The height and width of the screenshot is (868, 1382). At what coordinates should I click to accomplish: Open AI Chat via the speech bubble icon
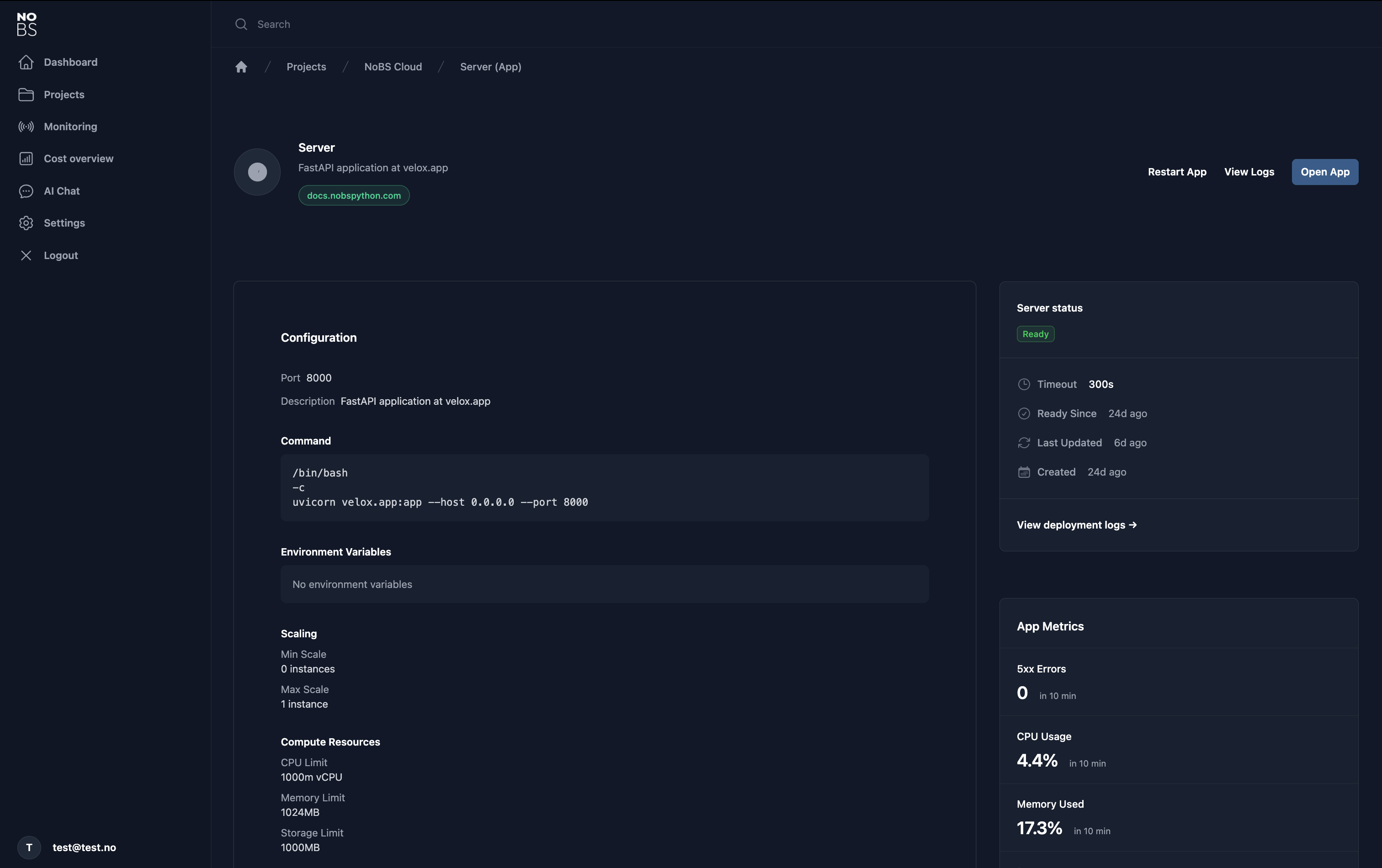[27, 191]
